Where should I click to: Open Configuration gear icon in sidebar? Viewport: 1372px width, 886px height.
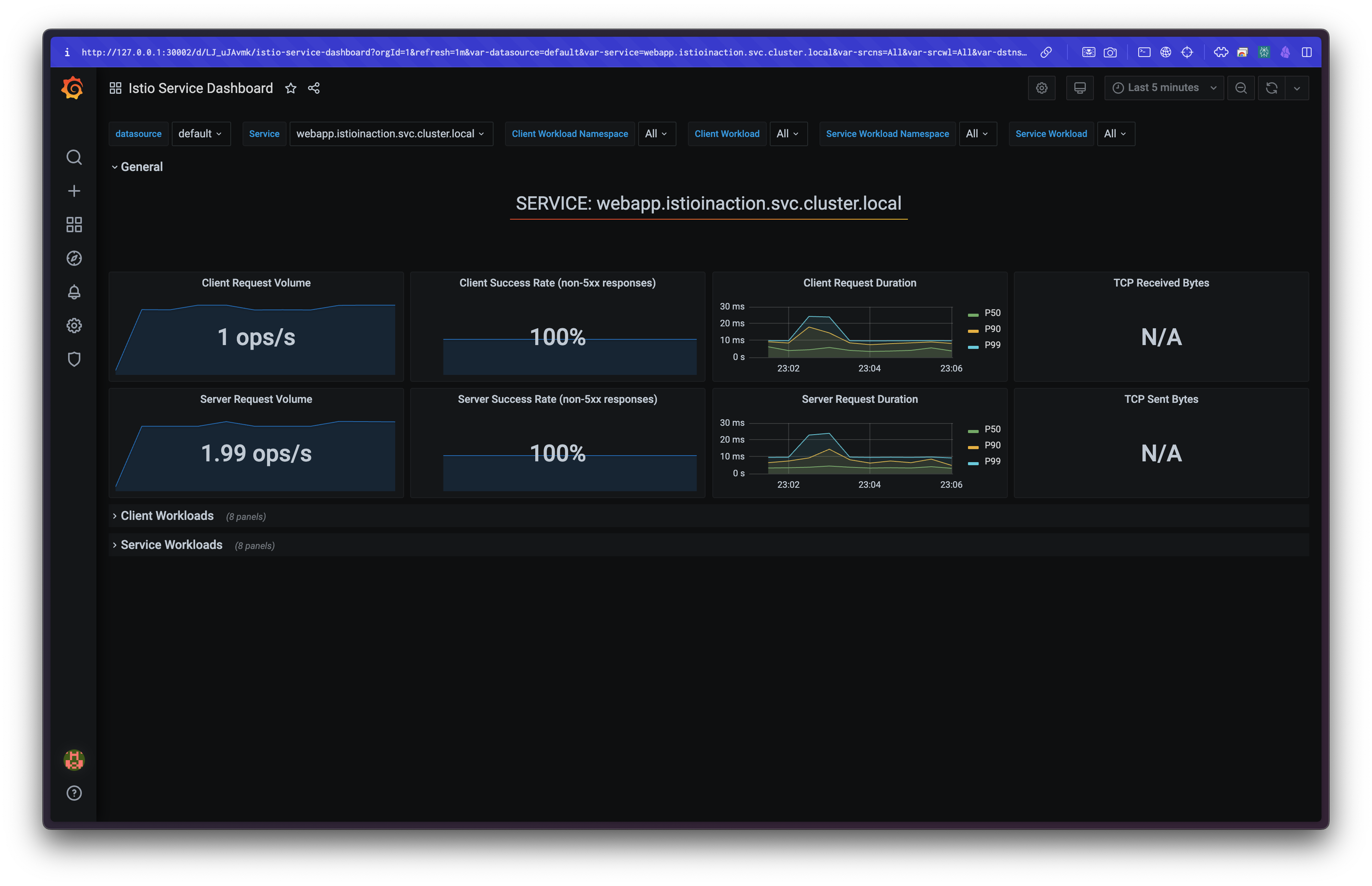[73, 326]
